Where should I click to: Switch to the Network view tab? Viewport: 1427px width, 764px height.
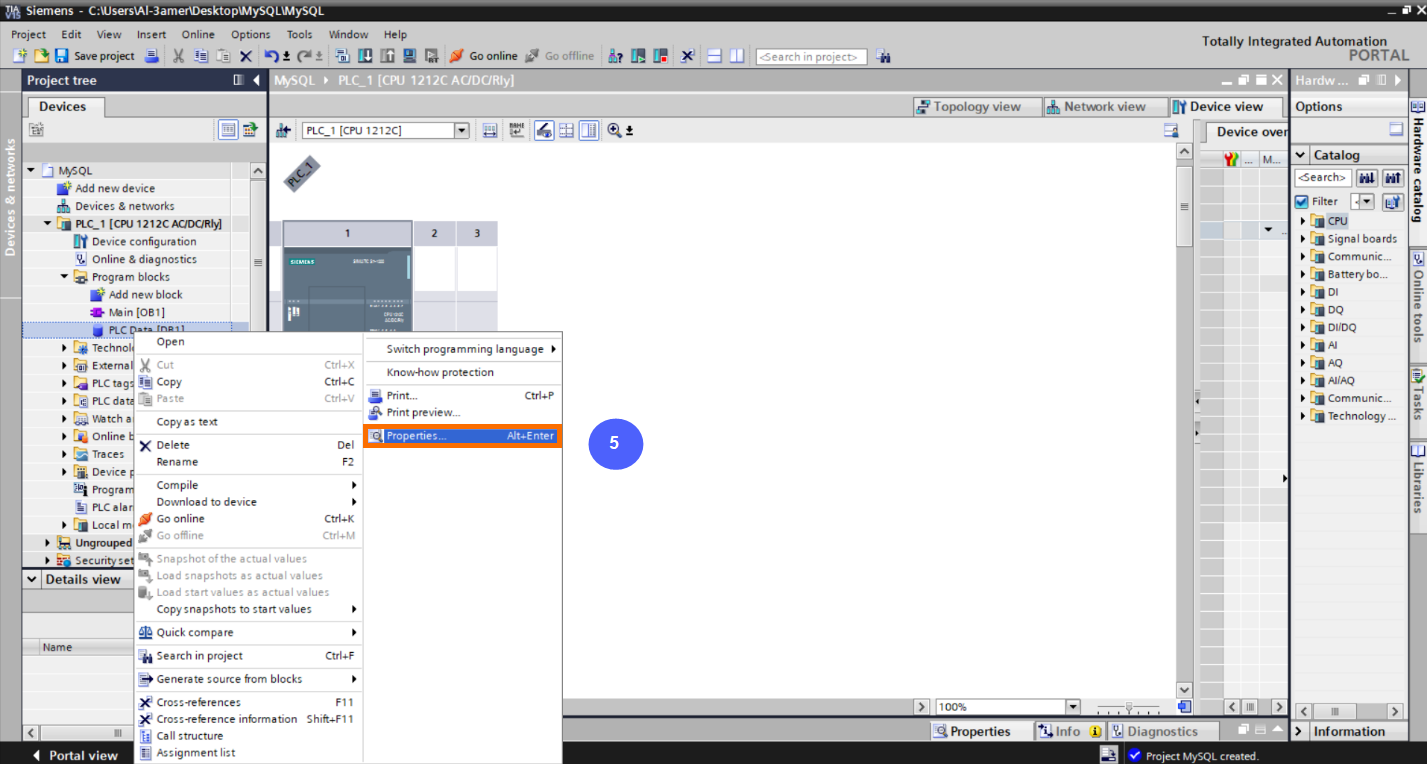coord(1104,106)
